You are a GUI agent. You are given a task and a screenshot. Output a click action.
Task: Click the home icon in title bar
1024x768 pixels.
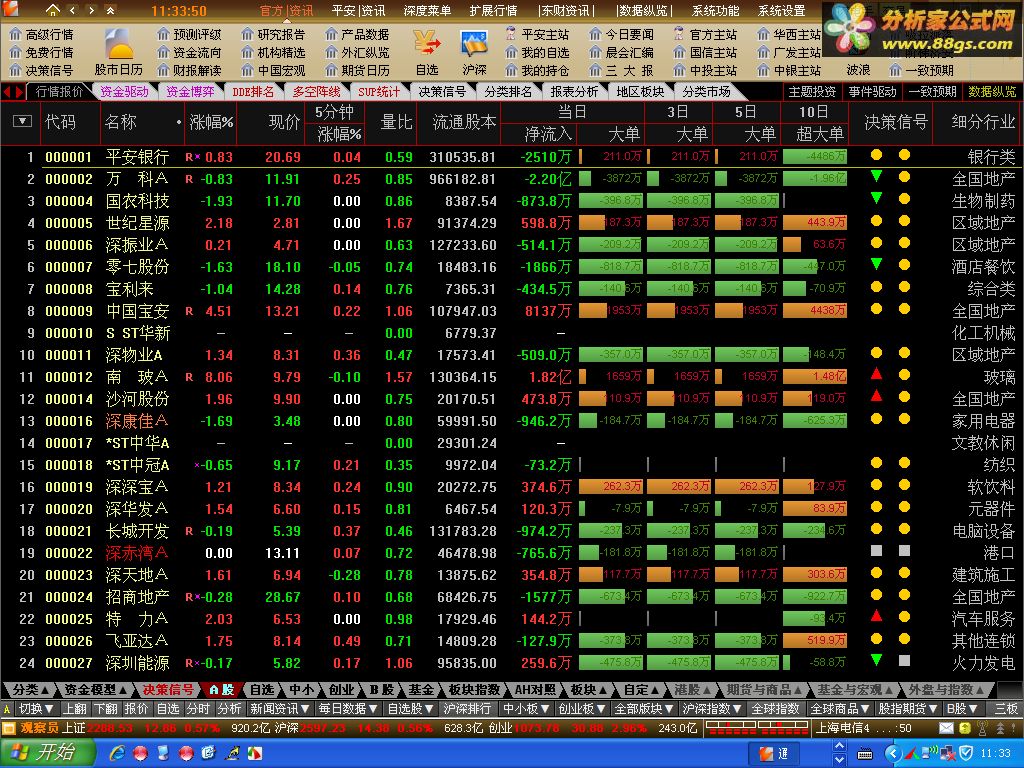tap(52, 10)
